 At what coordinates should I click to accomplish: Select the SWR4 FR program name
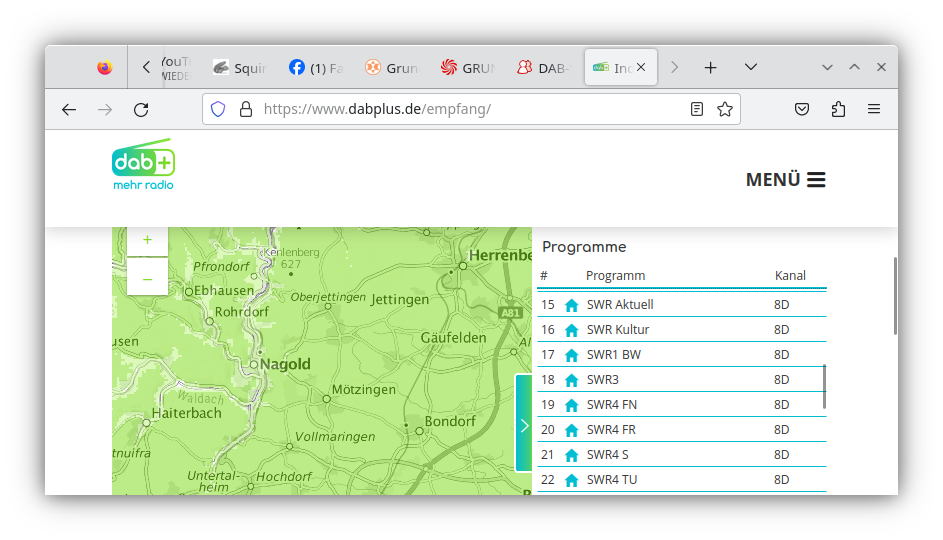point(611,430)
